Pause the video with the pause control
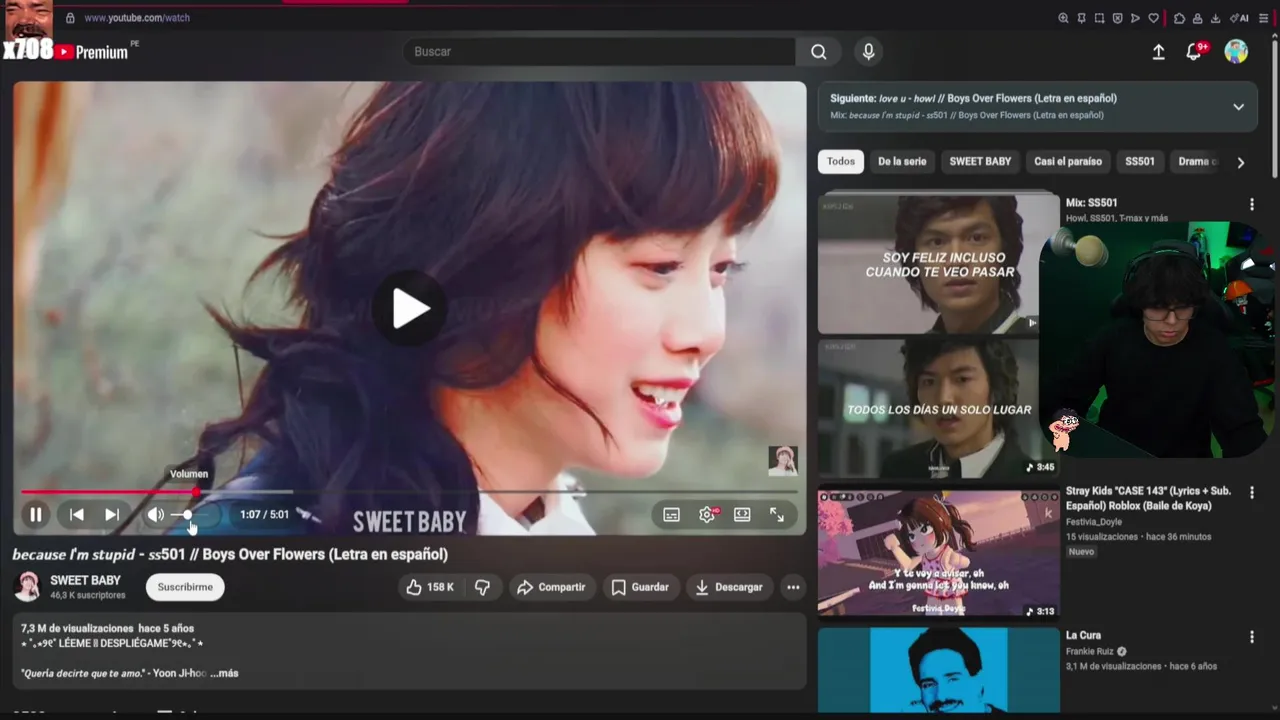Viewport: 1280px width, 720px height. point(36,515)
